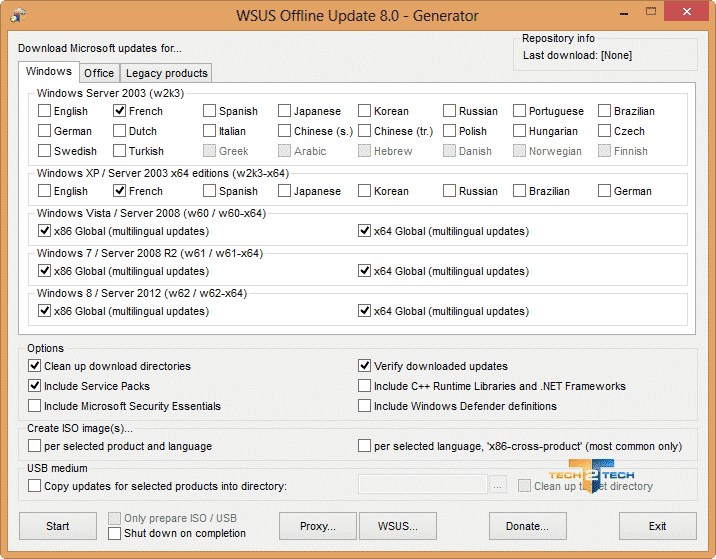Click the WSUS Offline Update app icon
This screenshot has width=716, height=559.
coord(18,15)
